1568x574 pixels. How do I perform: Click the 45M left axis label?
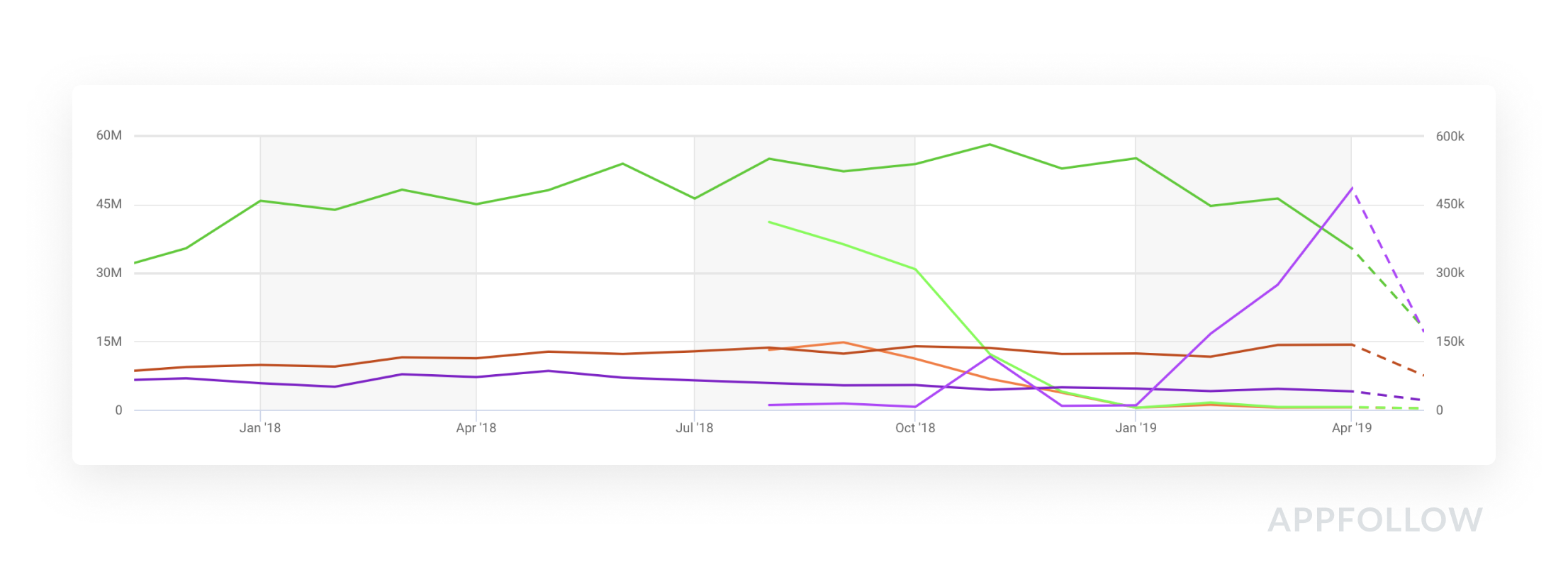click(x=109, y=204)
